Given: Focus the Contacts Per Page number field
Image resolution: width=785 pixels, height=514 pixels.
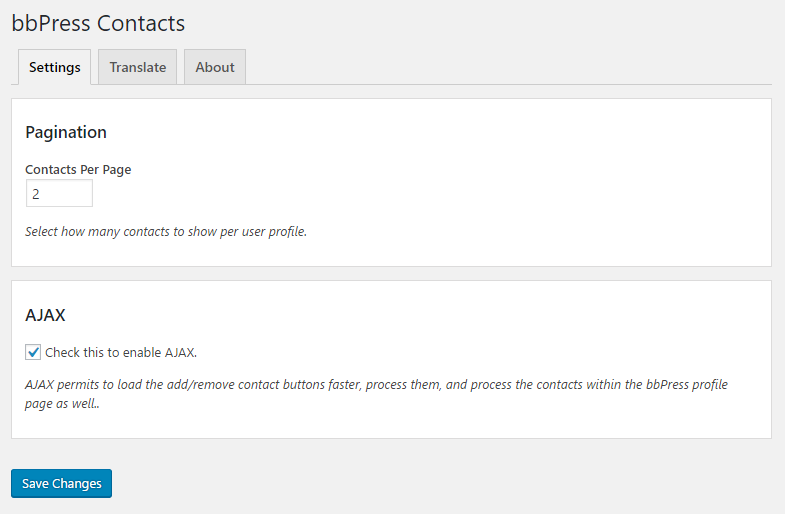Looking at the screenshot, I should tap(59, 194).
